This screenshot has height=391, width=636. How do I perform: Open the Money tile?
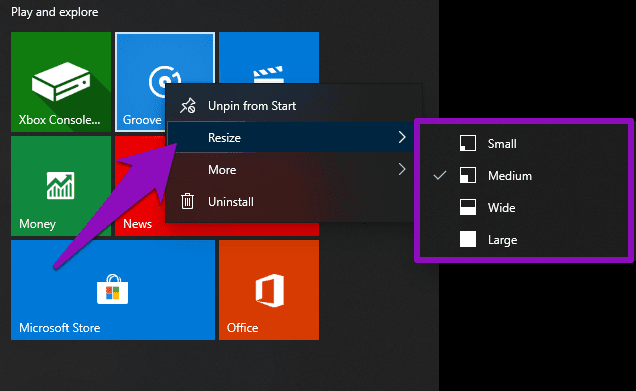(x=61, y=186)
